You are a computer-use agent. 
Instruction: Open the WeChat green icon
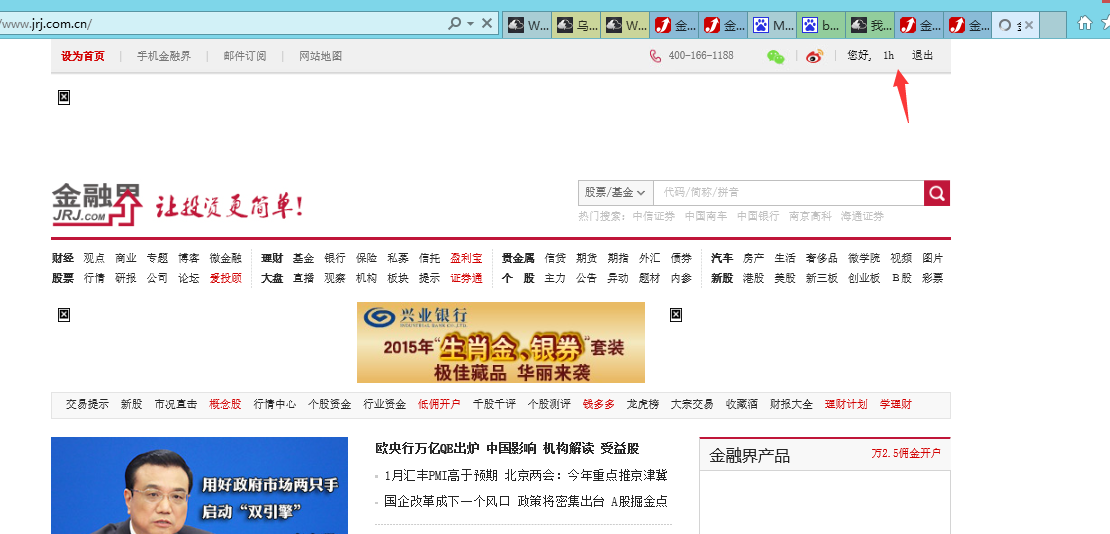click(776, 56)
